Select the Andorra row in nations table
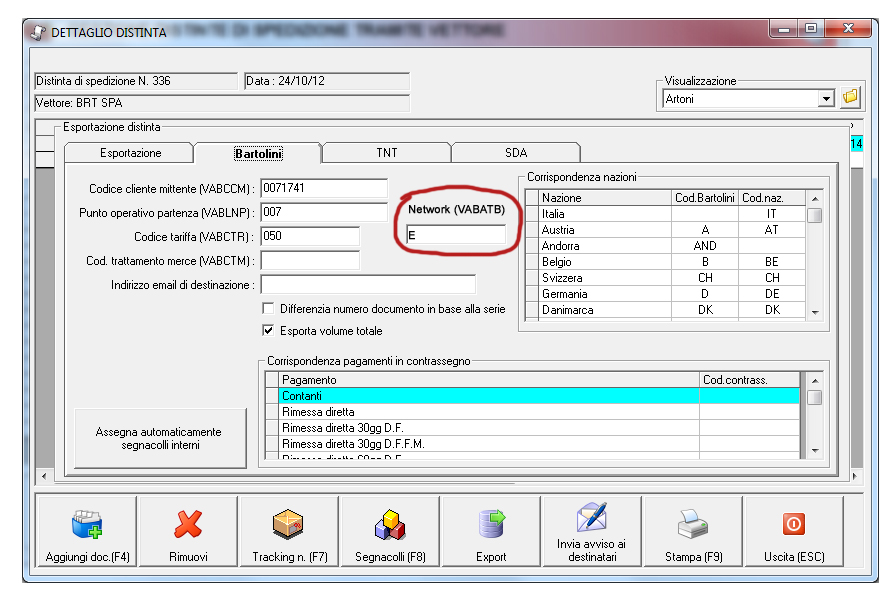895x597 pixels. pyautogui.click(x=666, y=246)
